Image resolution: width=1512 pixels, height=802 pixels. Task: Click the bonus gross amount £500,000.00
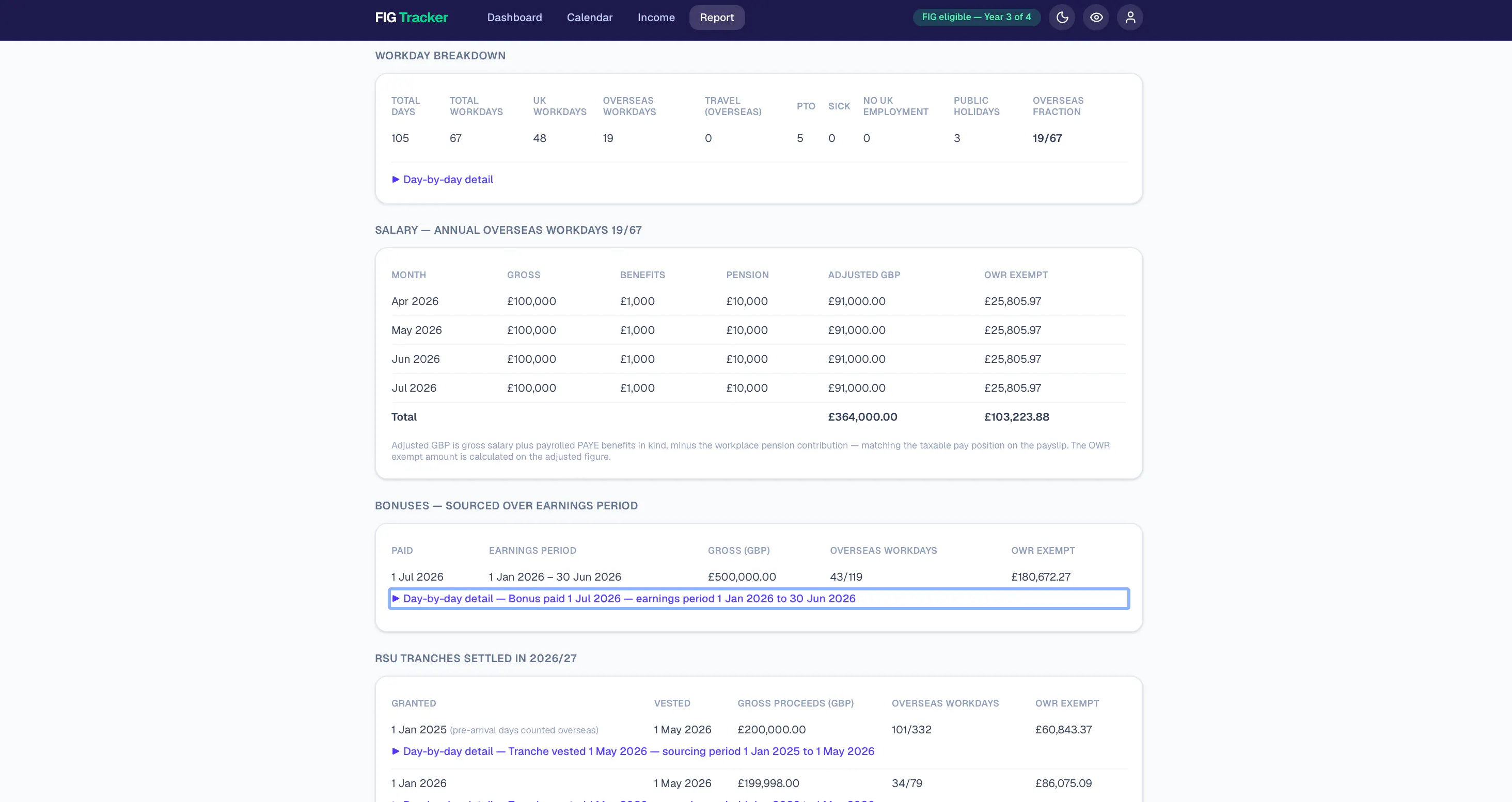click(742, 578)
